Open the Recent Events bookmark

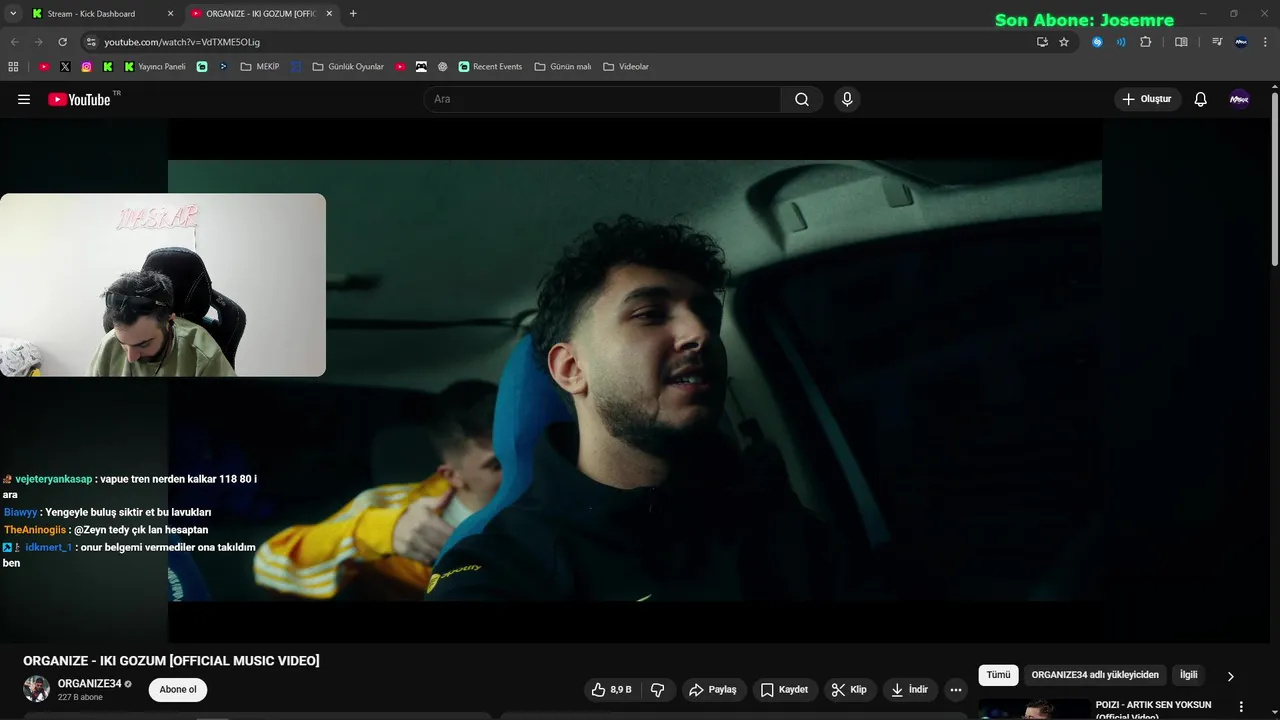tap(490, 67)
